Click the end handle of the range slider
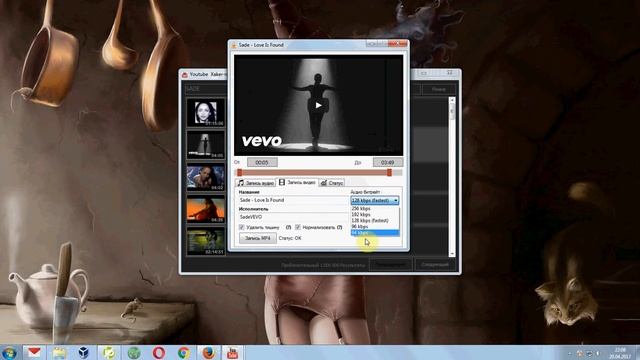Screen dimensions: 640x360 pyautogui.click(x=389, y=173)
